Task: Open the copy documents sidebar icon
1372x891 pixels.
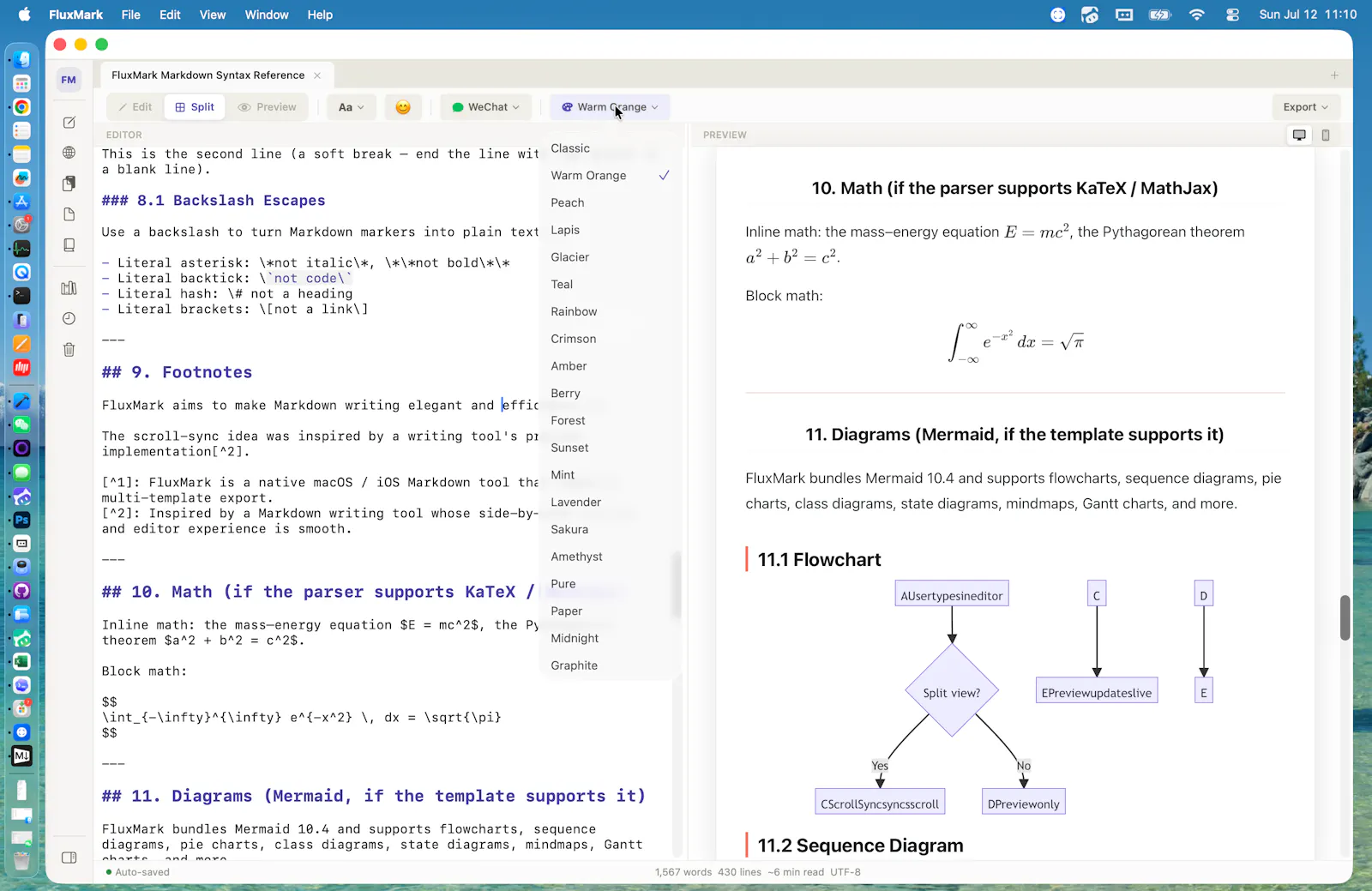Action: click(69, 184)
